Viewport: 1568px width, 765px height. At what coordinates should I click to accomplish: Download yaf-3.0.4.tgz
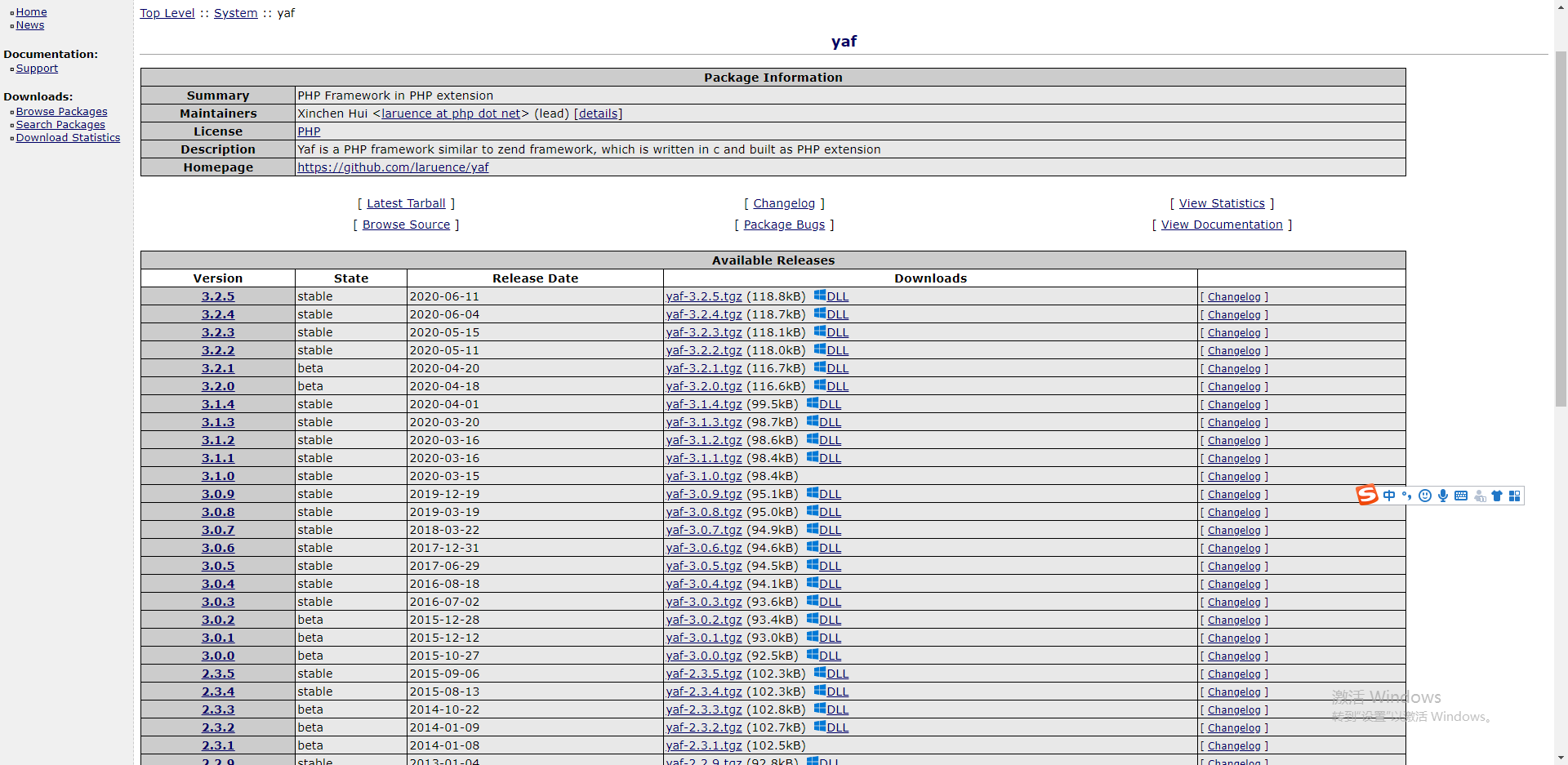tap(704, 584)
